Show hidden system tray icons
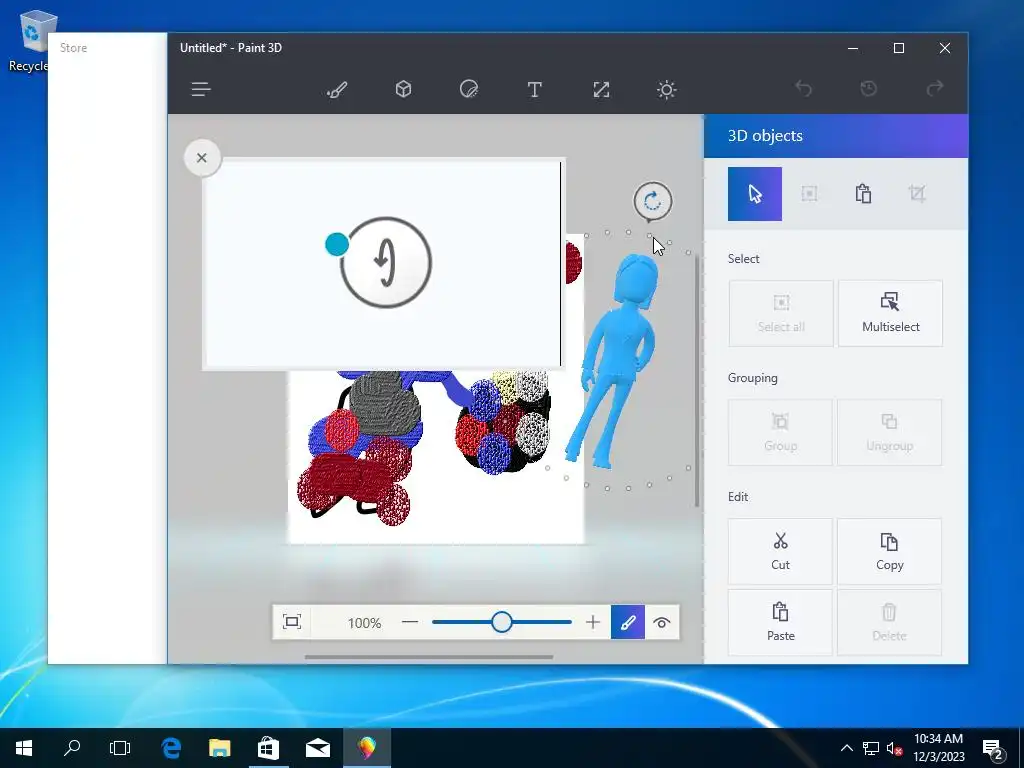1024x768 pixels. click(x=846, y=748)
